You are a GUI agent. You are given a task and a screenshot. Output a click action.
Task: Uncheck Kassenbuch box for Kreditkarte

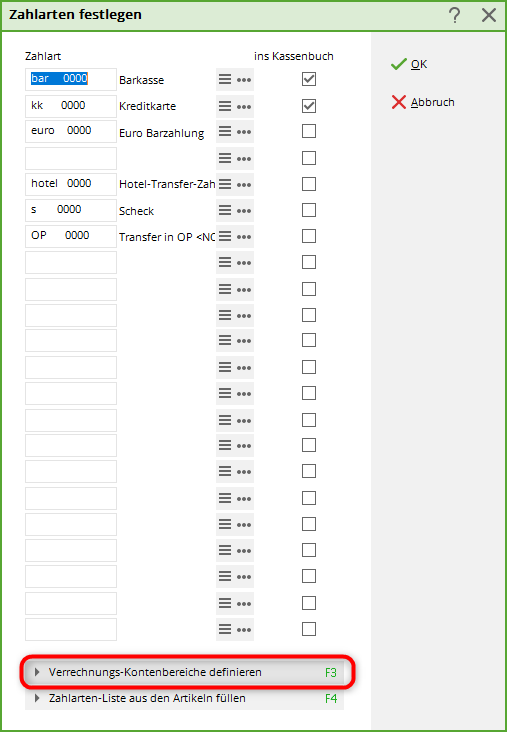point(309,106)
